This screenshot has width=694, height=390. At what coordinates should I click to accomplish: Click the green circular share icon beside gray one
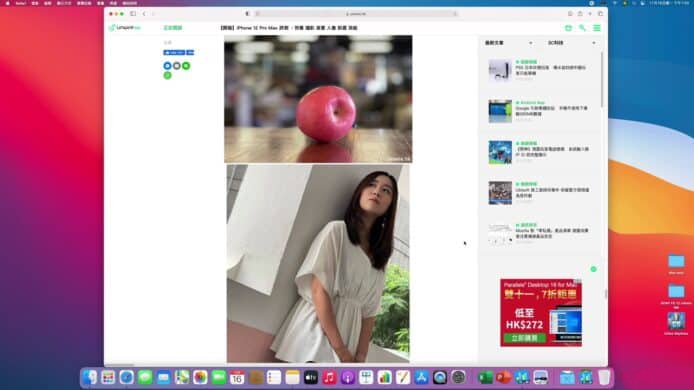186,66
